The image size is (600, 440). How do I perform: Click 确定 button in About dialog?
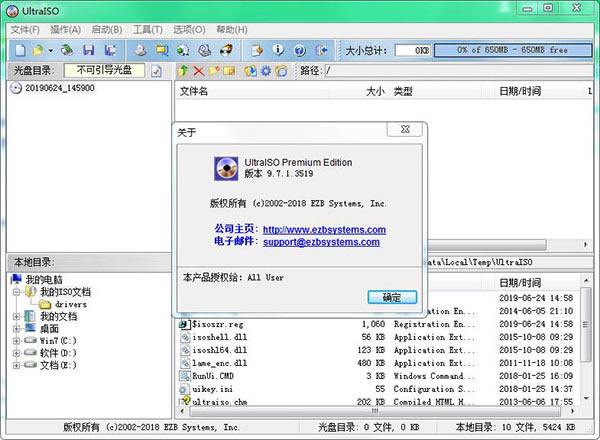(x=392, y=297)
